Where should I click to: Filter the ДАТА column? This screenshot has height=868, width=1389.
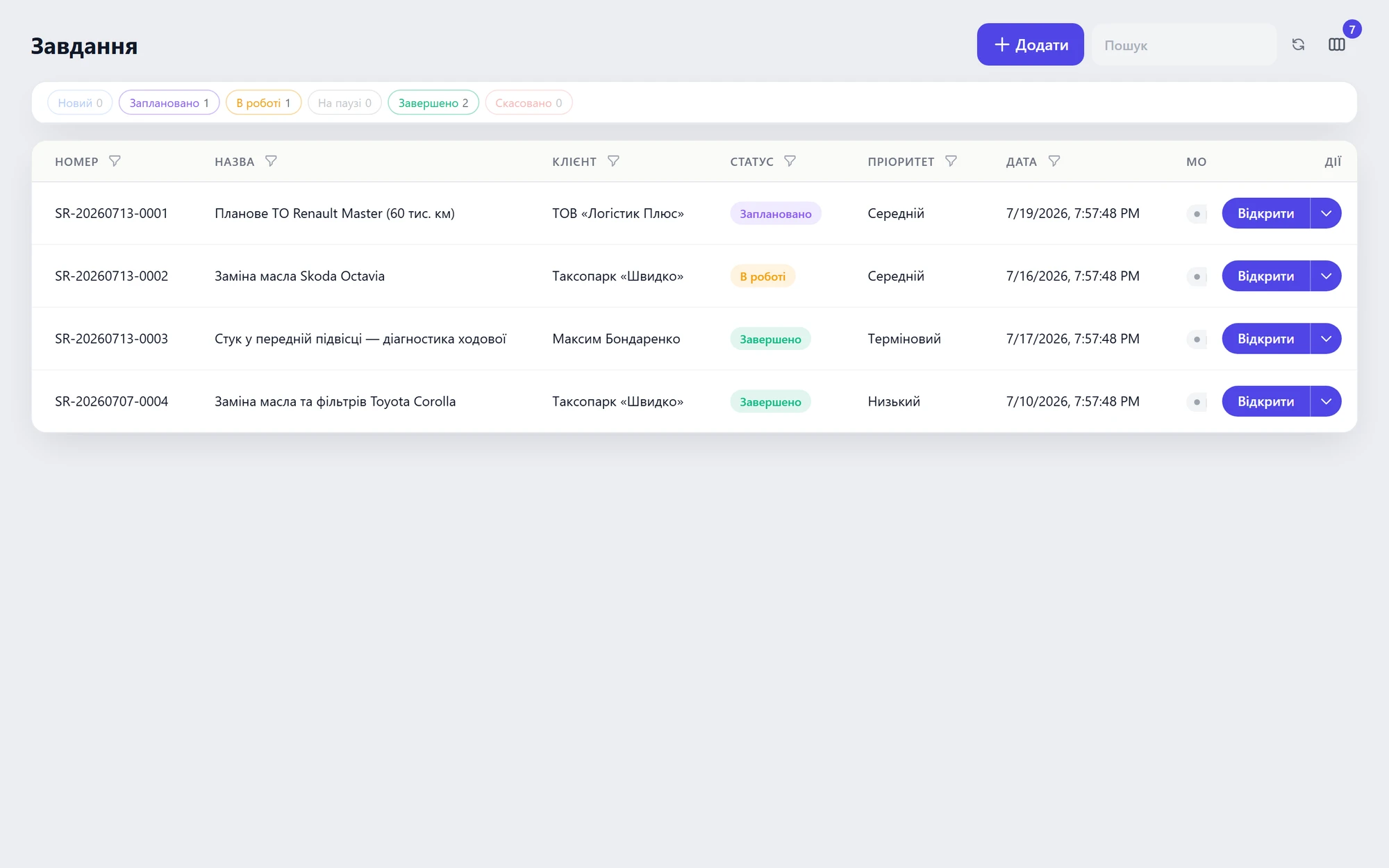click(1054, 161)
